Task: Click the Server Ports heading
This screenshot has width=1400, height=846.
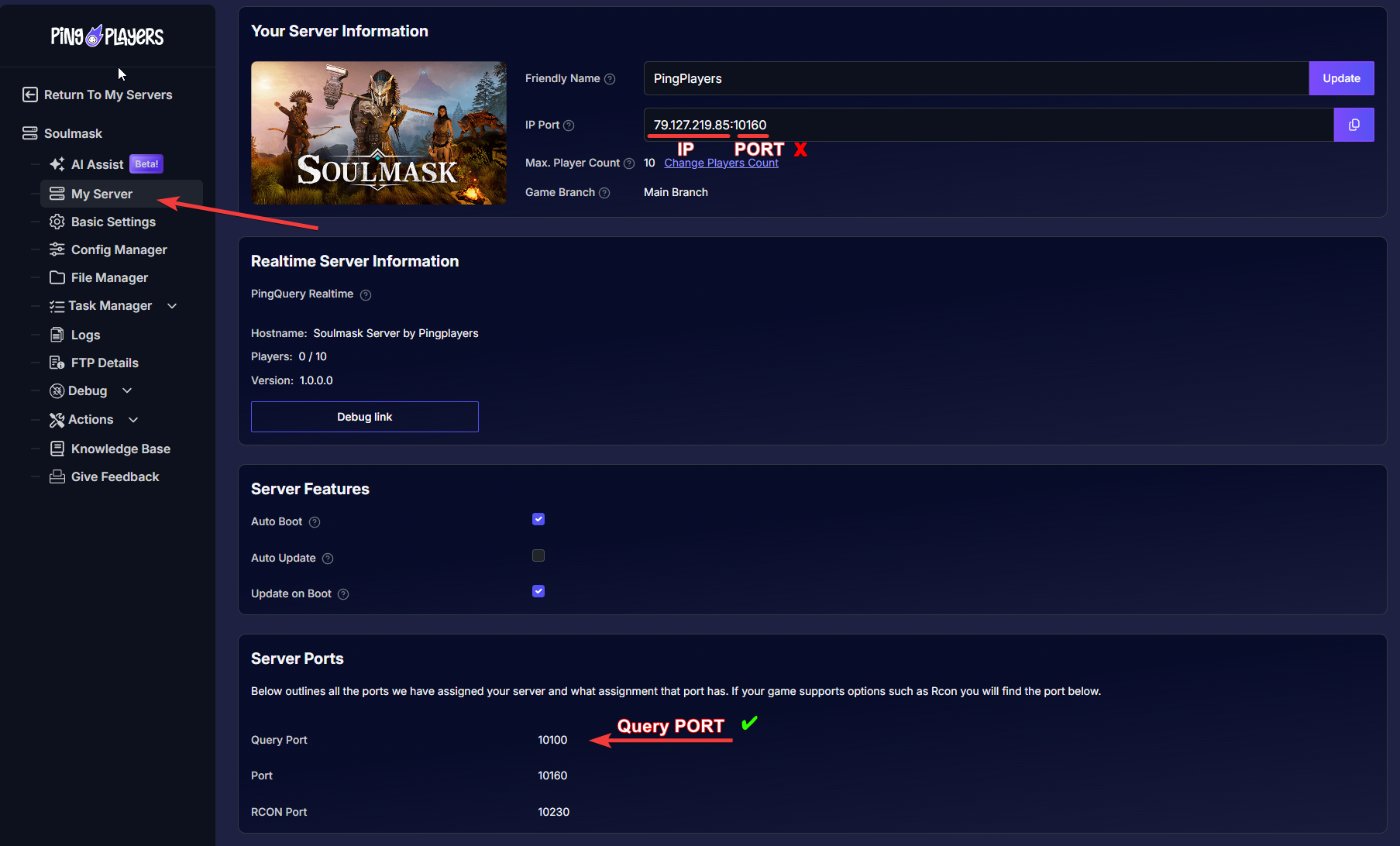Action: coord(298,659)
